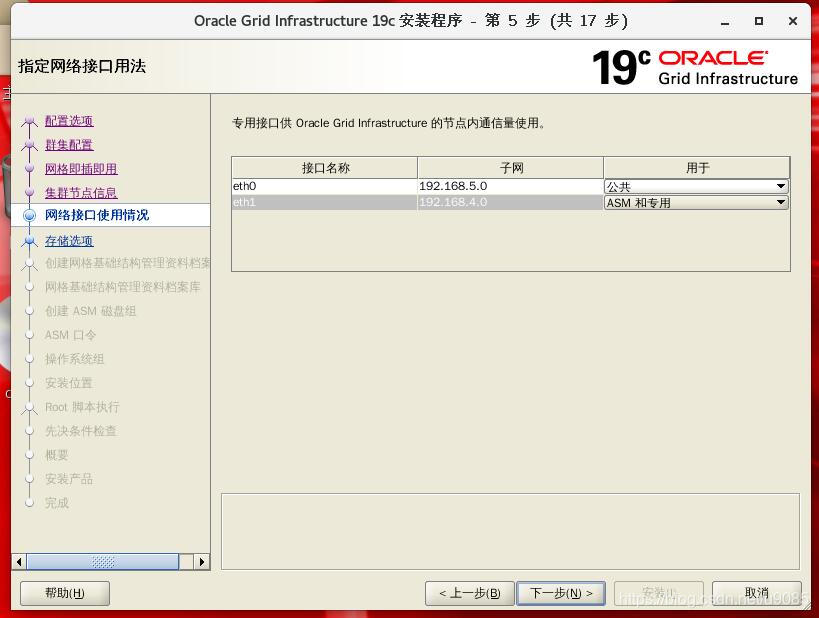Go back with 上一步(B) button

(x=470, y=593)
